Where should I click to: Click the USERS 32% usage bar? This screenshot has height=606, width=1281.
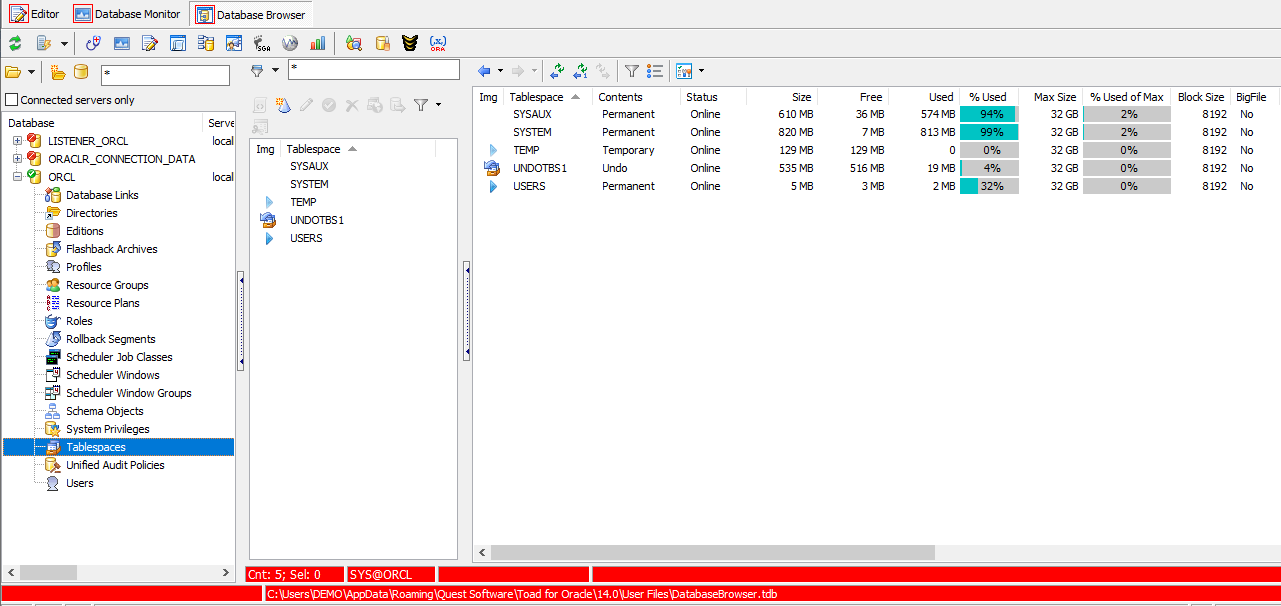pyautogui.click(x=989, y=186)
